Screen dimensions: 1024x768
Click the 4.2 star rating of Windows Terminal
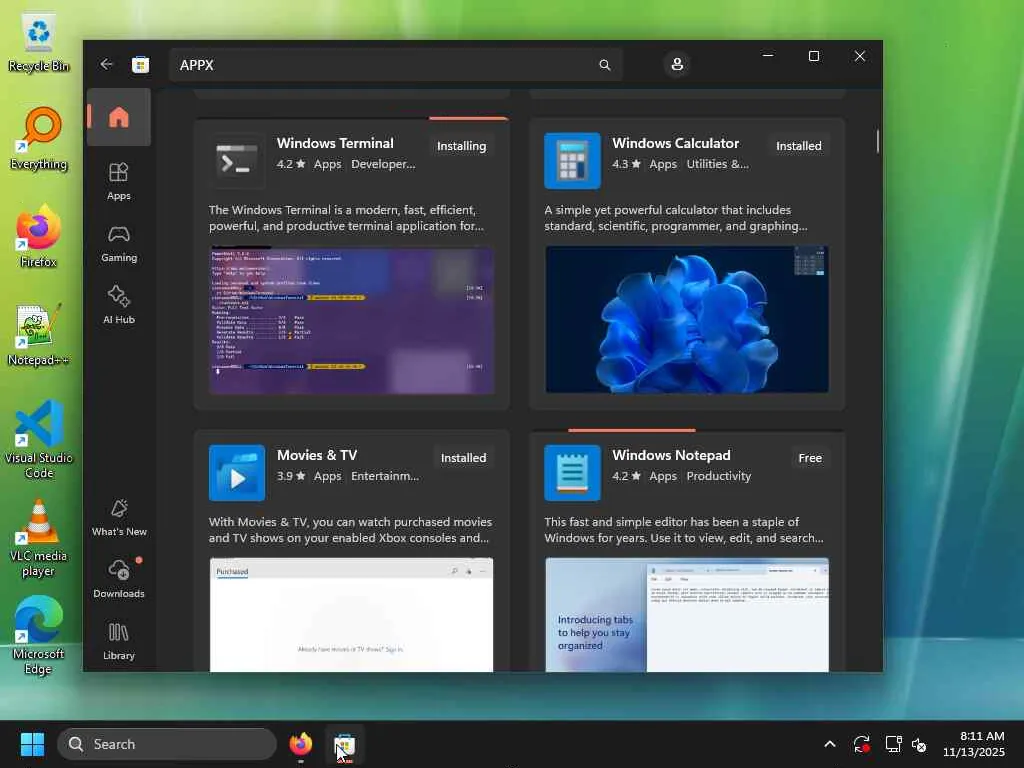tap(291, 164)
